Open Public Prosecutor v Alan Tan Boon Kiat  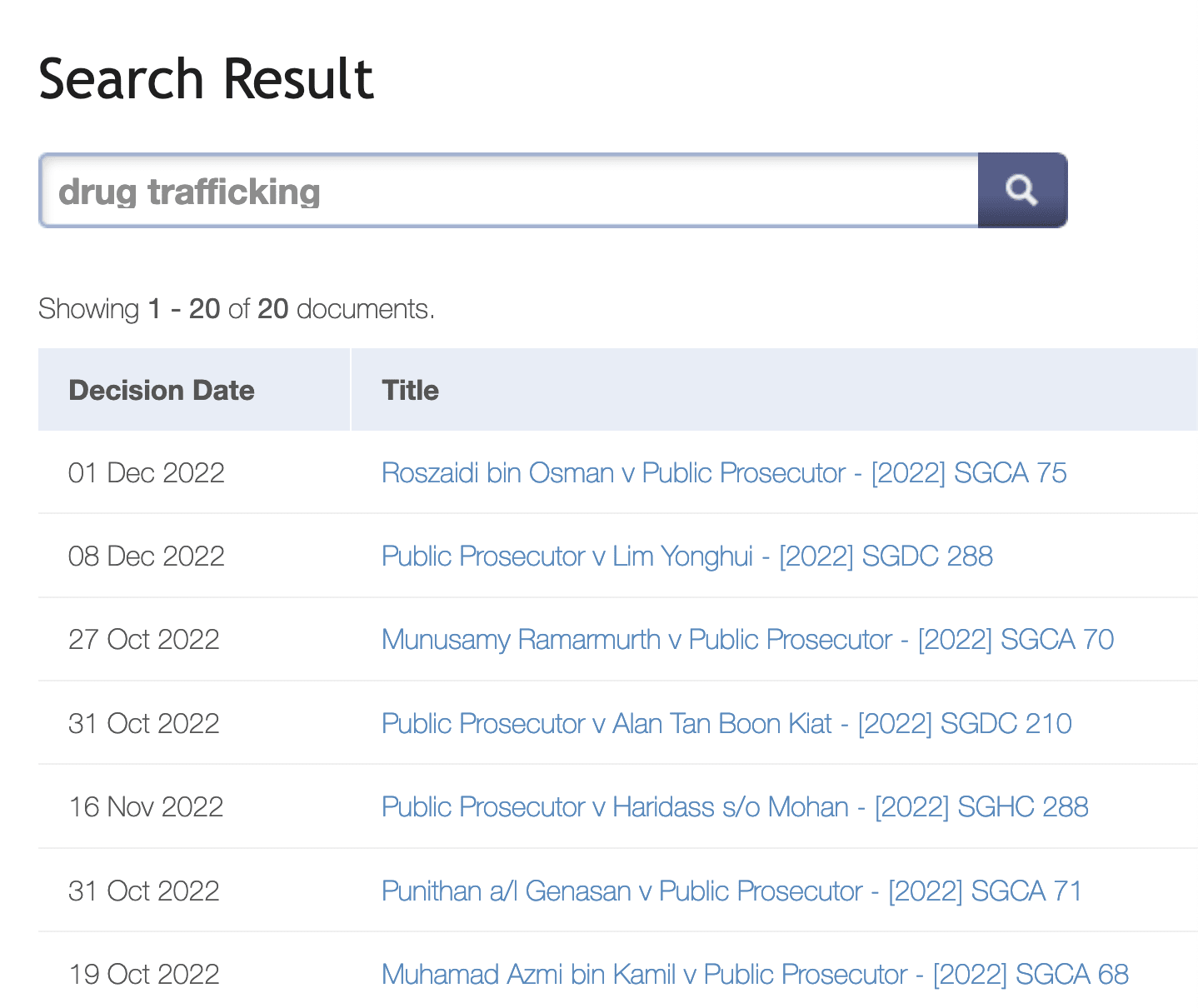(726, 723)
